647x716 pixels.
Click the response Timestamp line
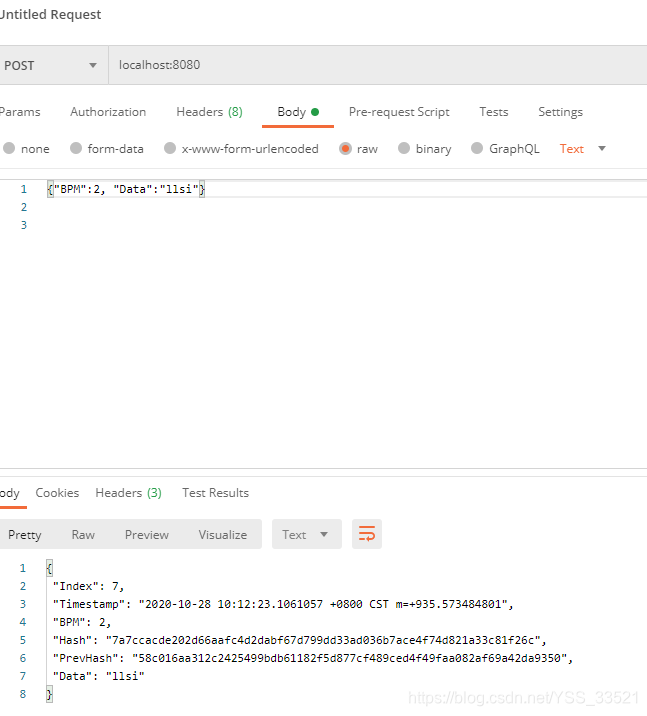tap(283, 604)
